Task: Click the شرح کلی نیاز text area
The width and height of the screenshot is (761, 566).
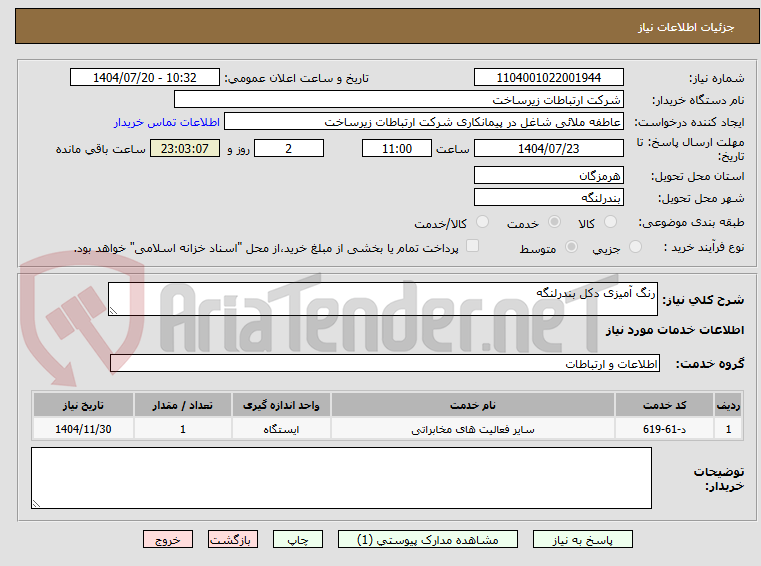Action: (x=382, y=299)
